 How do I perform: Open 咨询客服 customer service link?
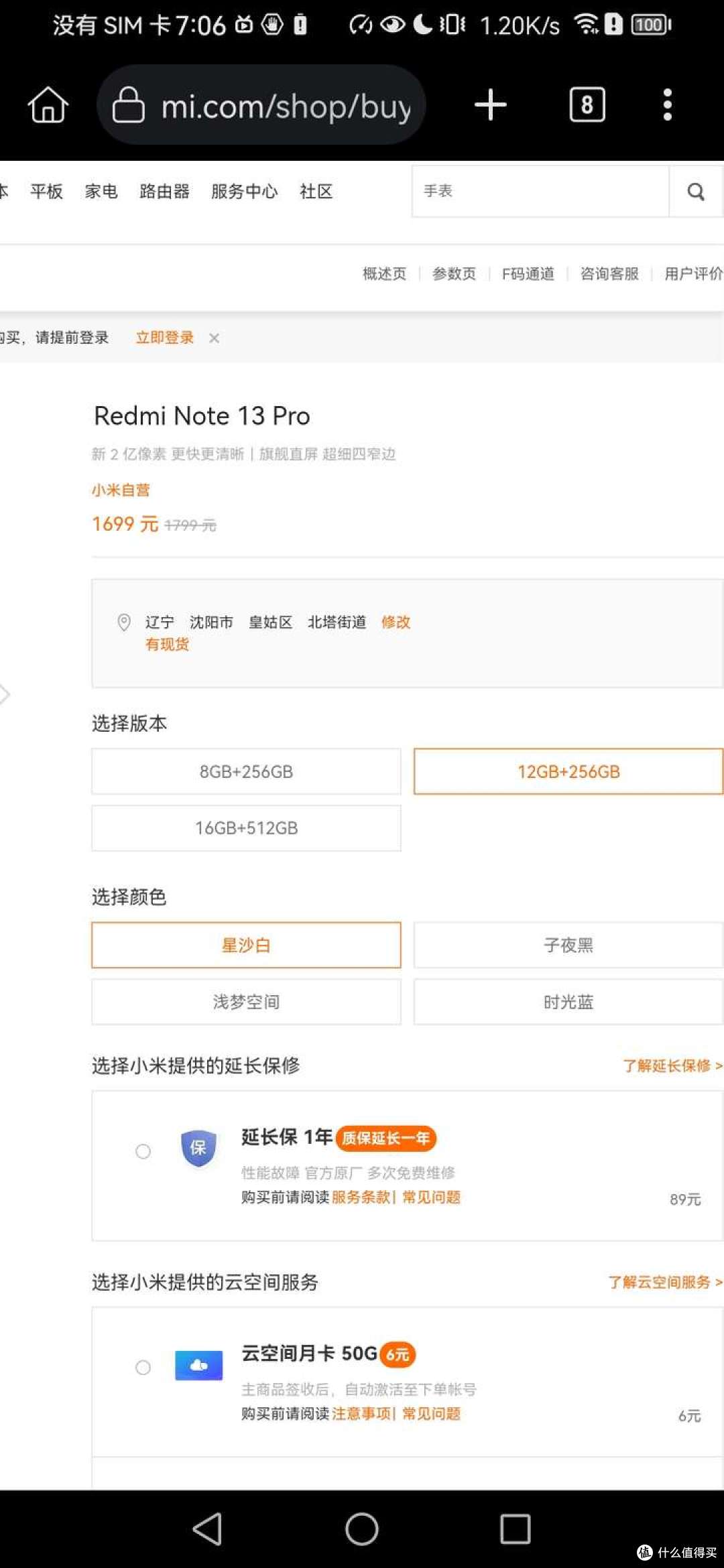coord(609,273)
